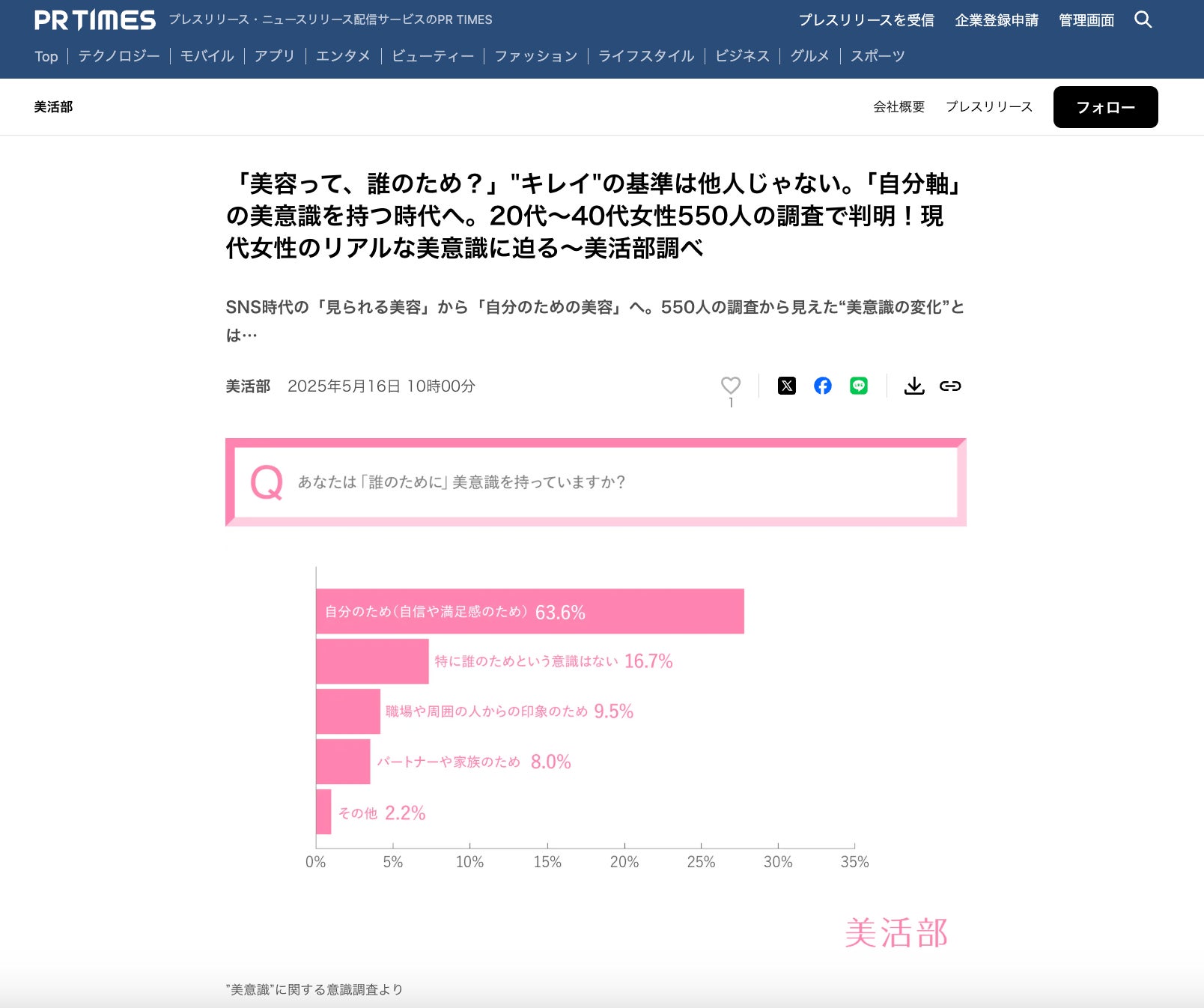
Task: Open the エンタメ category
Action: click(x=343, y=56)
